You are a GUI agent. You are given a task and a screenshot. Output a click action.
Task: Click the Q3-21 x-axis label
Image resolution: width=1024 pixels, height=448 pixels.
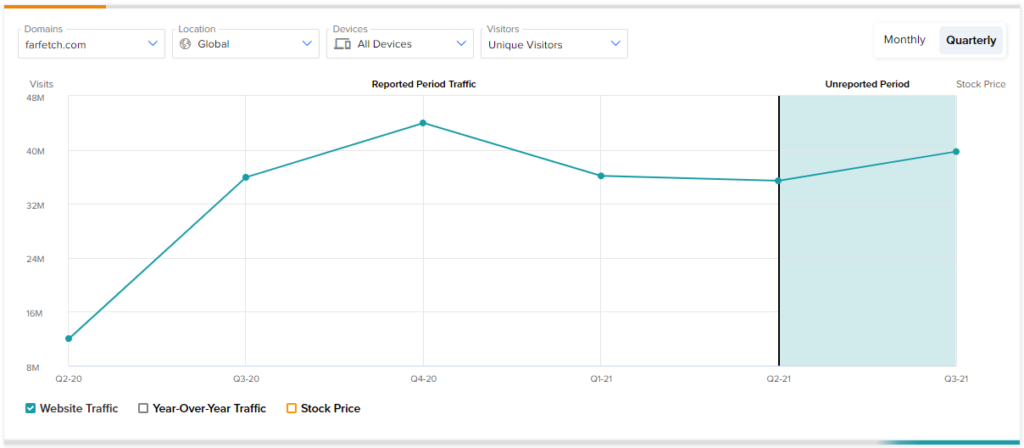pyautogui.click(x=956, y=379)
